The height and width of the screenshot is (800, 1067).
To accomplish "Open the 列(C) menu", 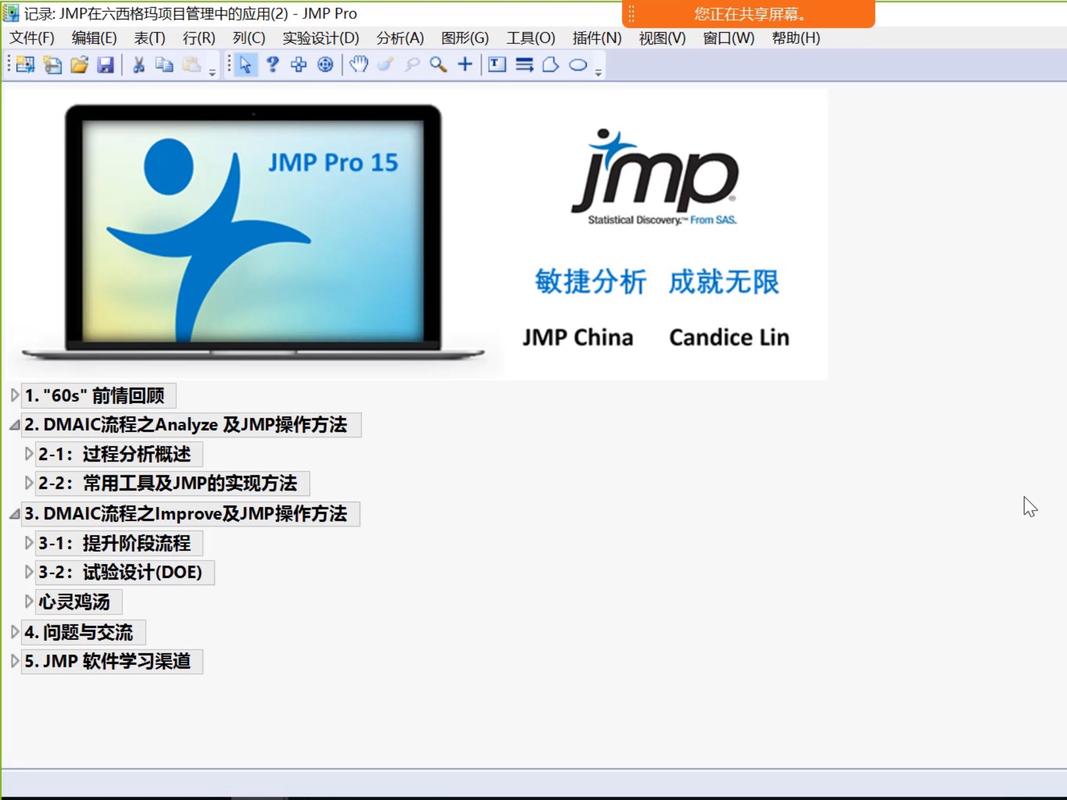I will pyautogui.click(x=248, y=38).
